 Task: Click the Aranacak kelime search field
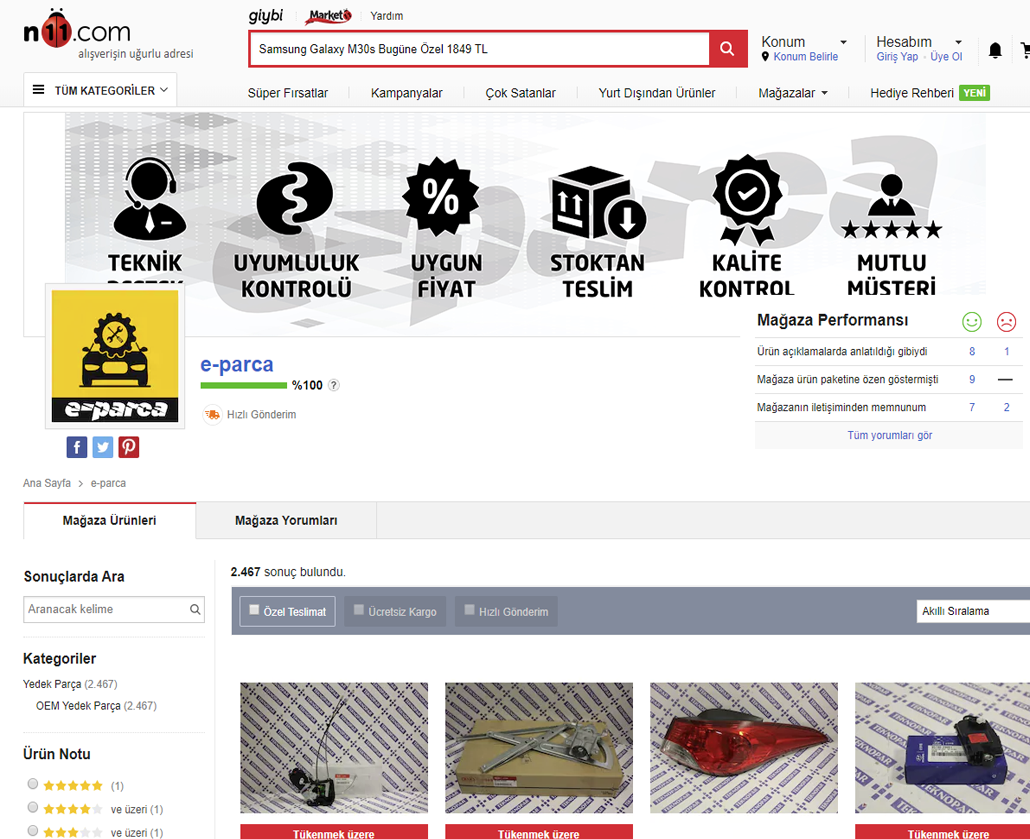[x=105, y=609]
